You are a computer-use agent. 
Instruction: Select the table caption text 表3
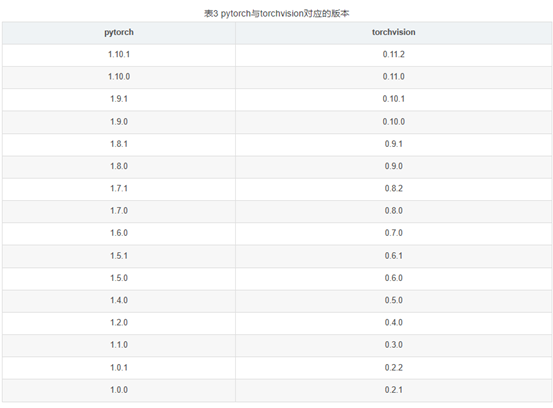click(x=211, y=13)
